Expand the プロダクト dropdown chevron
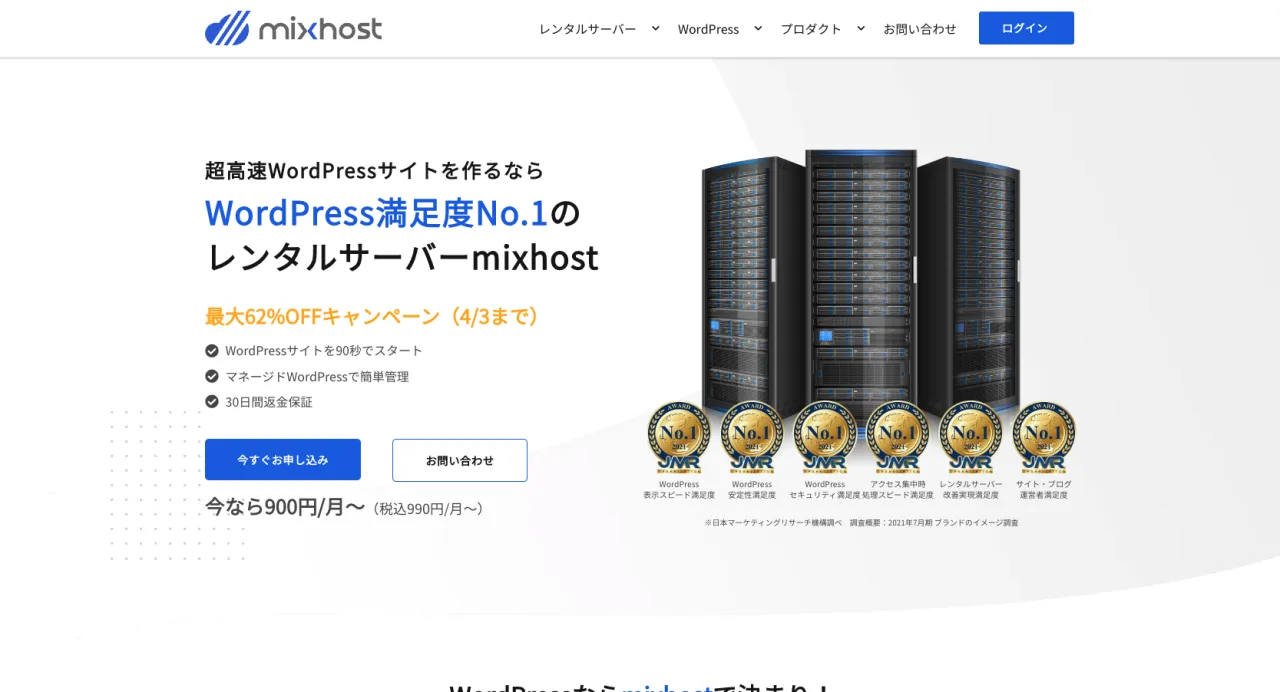The image size is (1280, 692). (861, 28)
